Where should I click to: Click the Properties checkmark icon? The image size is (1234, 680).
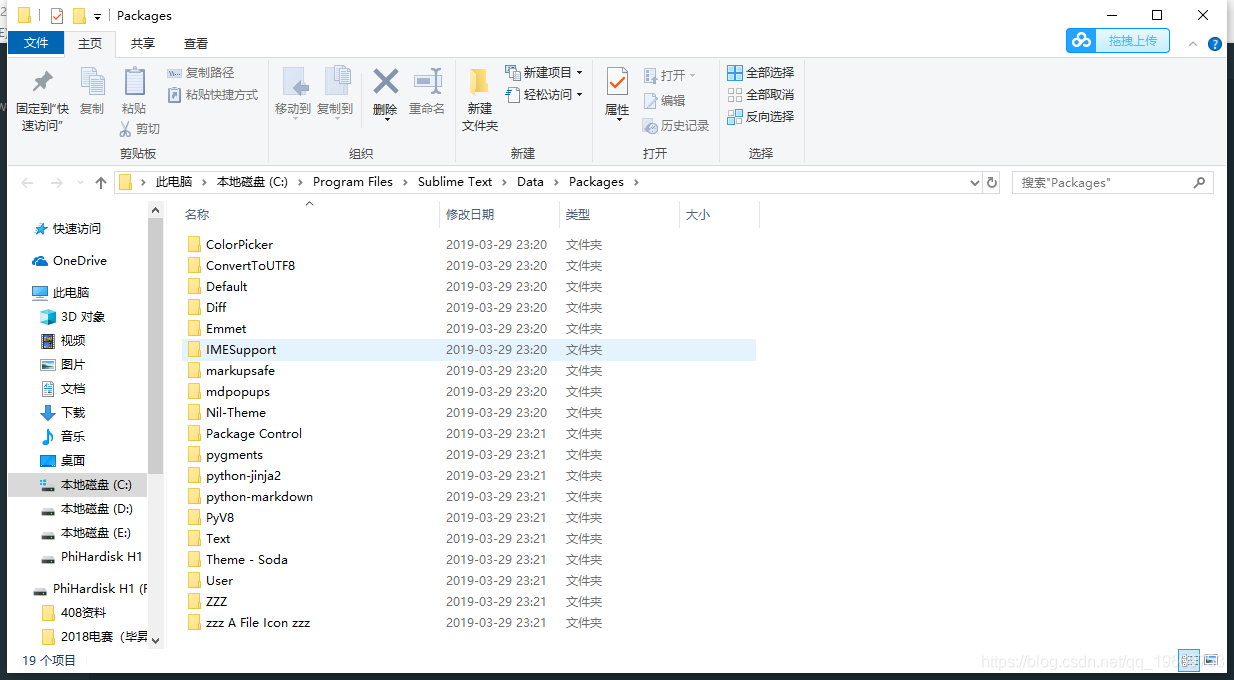(x=617, y=82)
